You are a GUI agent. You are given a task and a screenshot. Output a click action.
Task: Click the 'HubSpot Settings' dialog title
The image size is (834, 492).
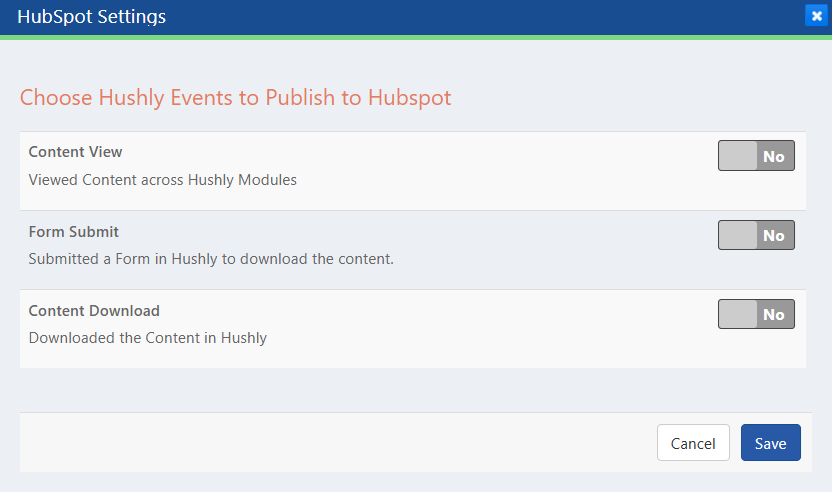(91, 16)
